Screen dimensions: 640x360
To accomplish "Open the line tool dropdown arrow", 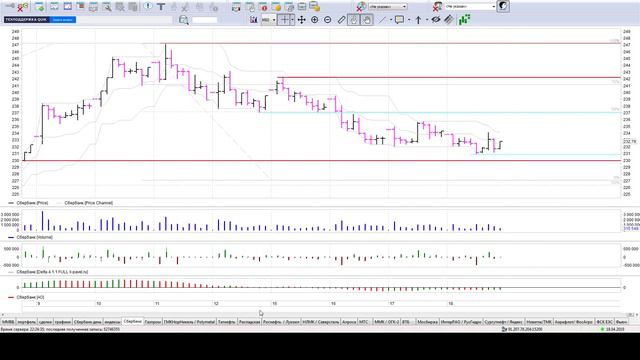I will point(391,20).
